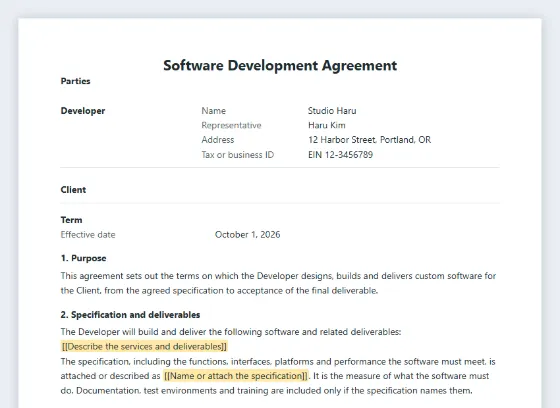Image resolution: width=560 pixels, height=408 pixels.
Task: Click the developer name 'Studio Haru'
Action: coord(332,111)
